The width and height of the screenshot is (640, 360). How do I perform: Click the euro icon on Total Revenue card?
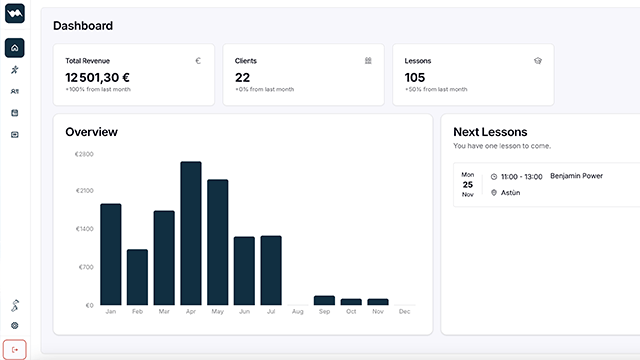point(198,61)
